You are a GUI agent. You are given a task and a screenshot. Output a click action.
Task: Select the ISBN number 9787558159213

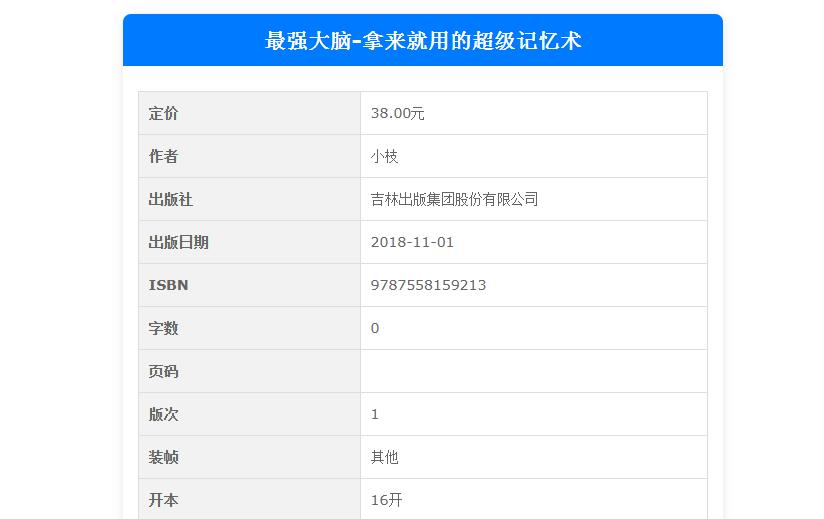(428, 286)
